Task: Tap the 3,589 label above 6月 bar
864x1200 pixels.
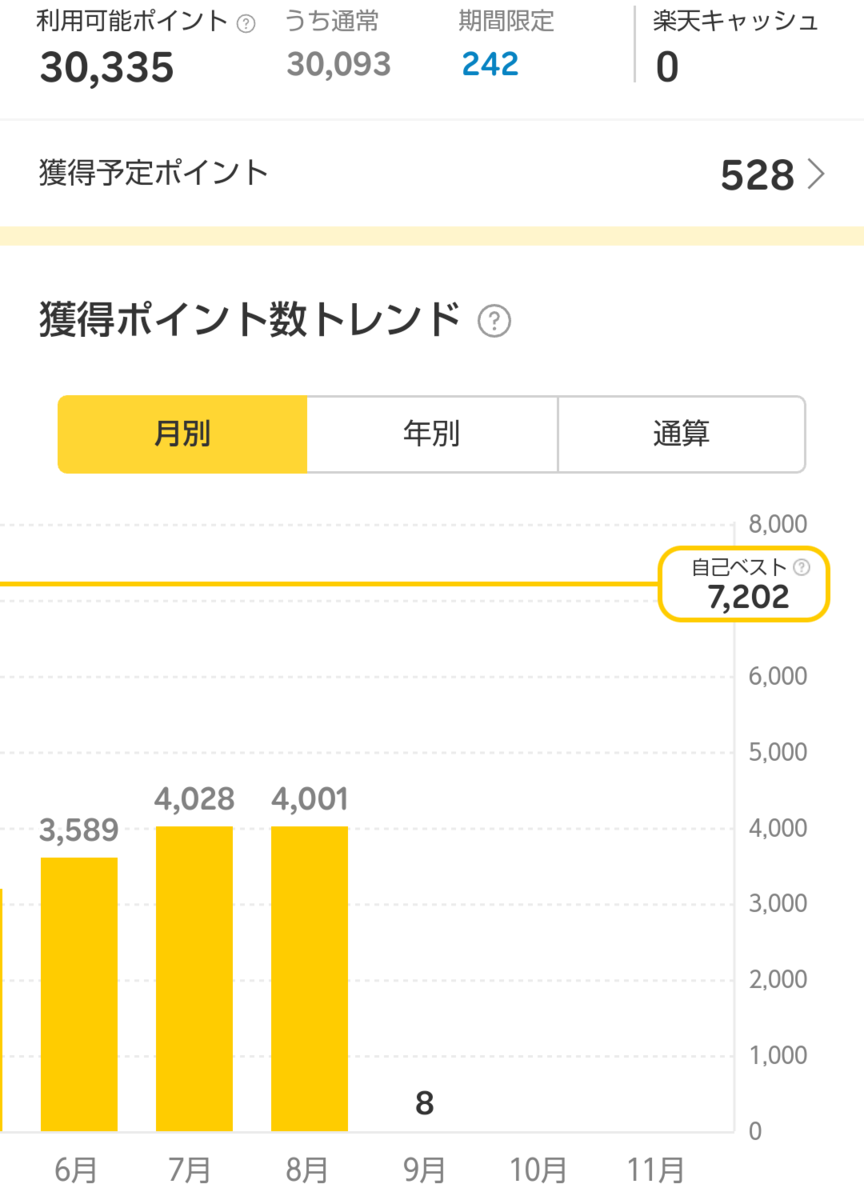Action: pos(79,830)
